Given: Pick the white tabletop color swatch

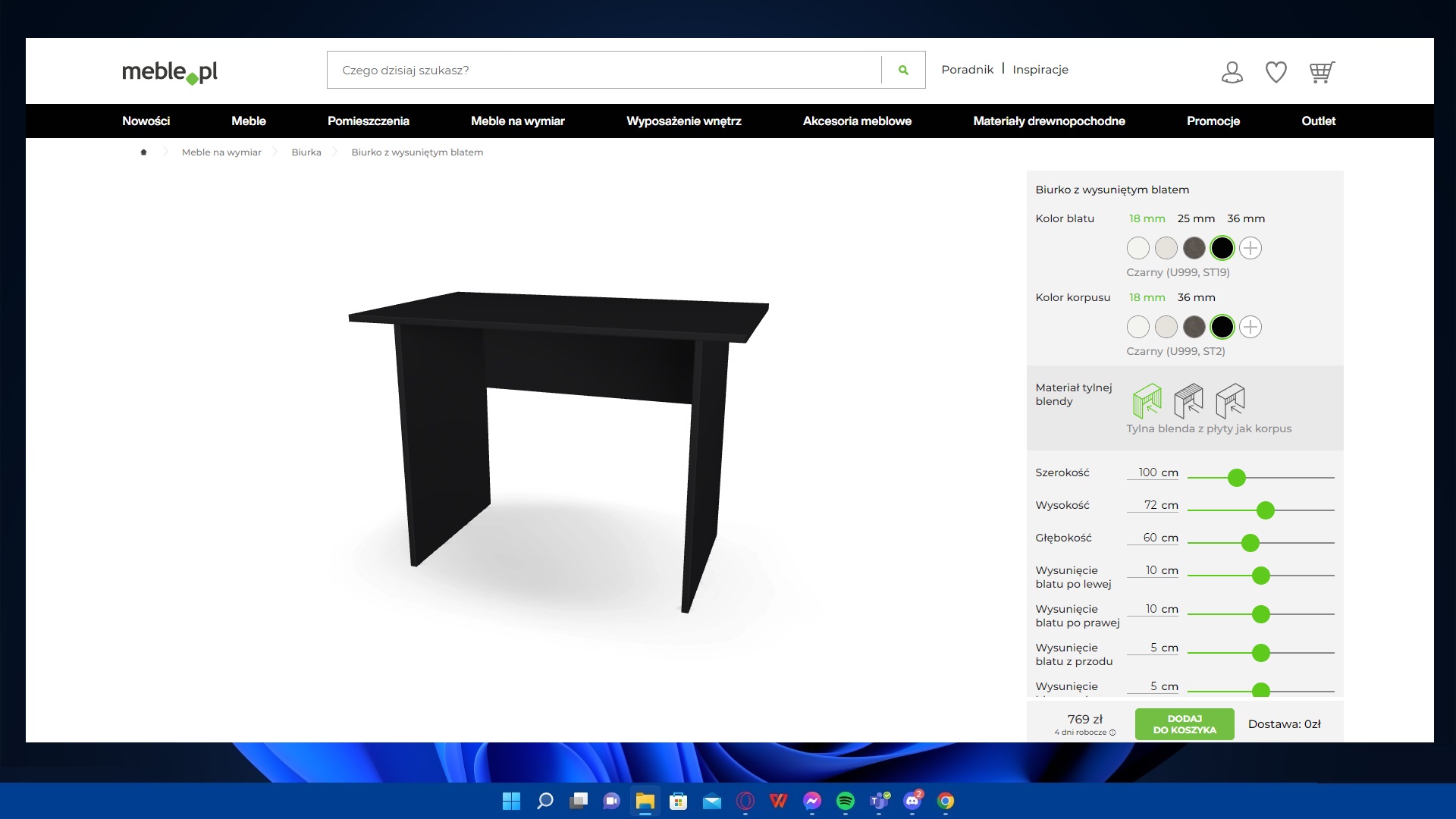Looking at the screenshot, I should (x=1137, y=248).
